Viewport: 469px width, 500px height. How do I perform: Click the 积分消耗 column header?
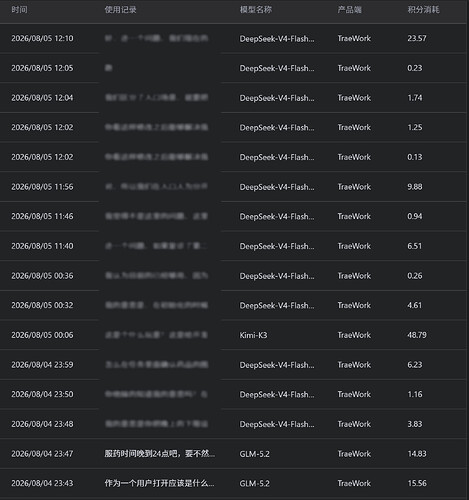pyautogui.click(x=423, y=10)
